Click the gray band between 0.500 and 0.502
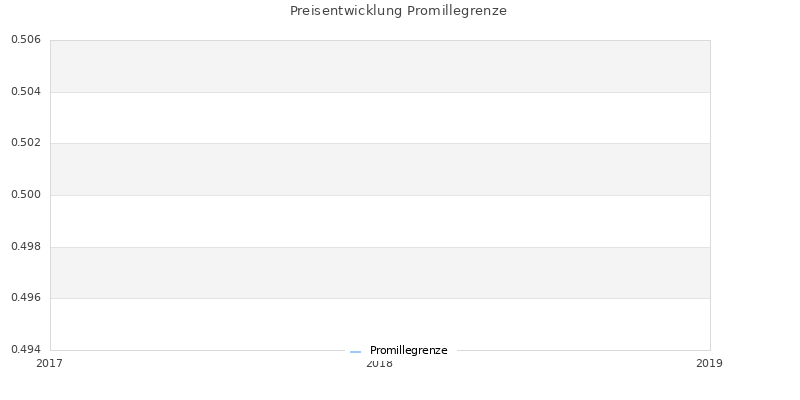This screenshot has width=800, height=400. [x=380, y=169]
